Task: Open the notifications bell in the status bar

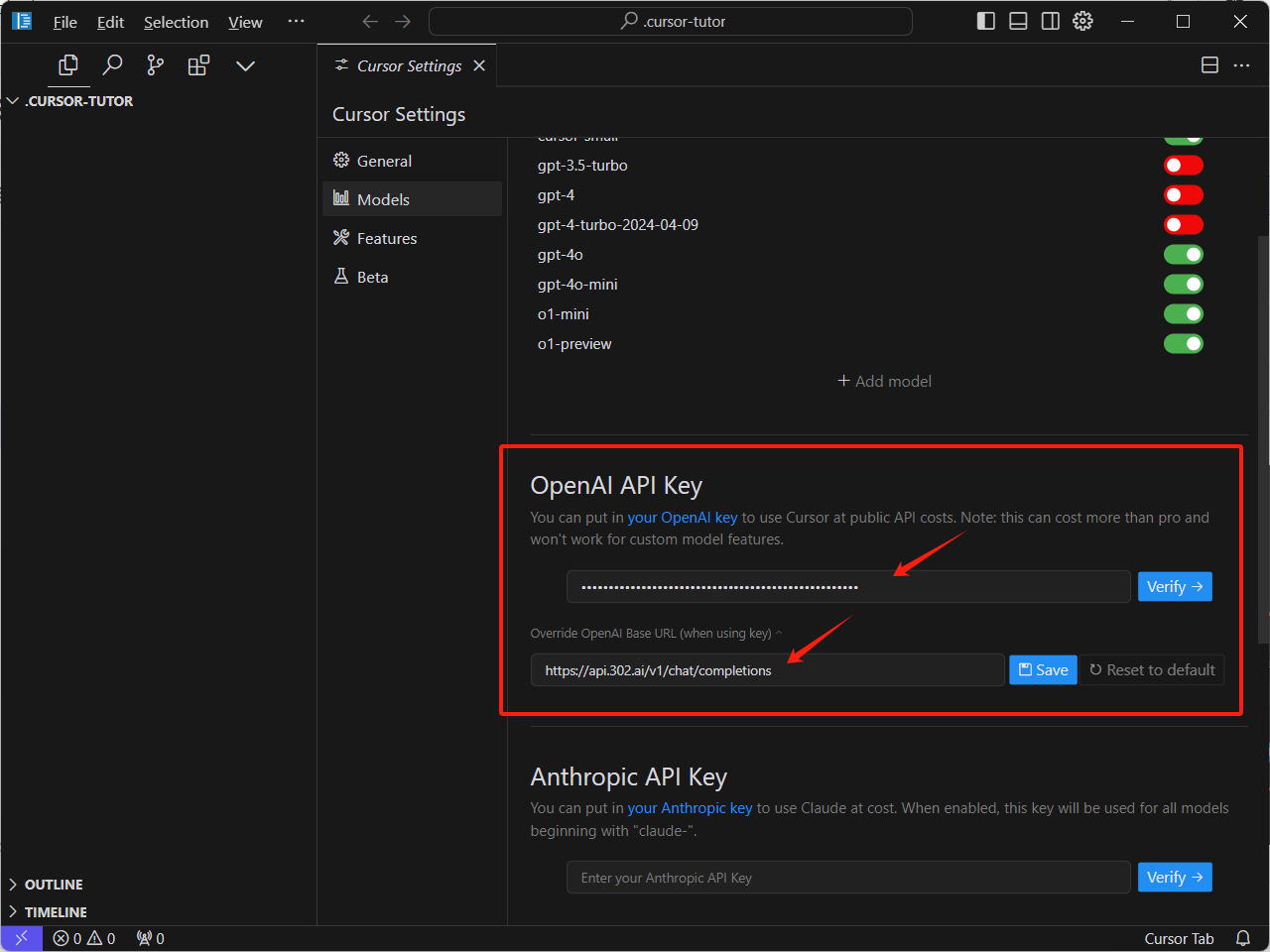Action: [1243, 938]
